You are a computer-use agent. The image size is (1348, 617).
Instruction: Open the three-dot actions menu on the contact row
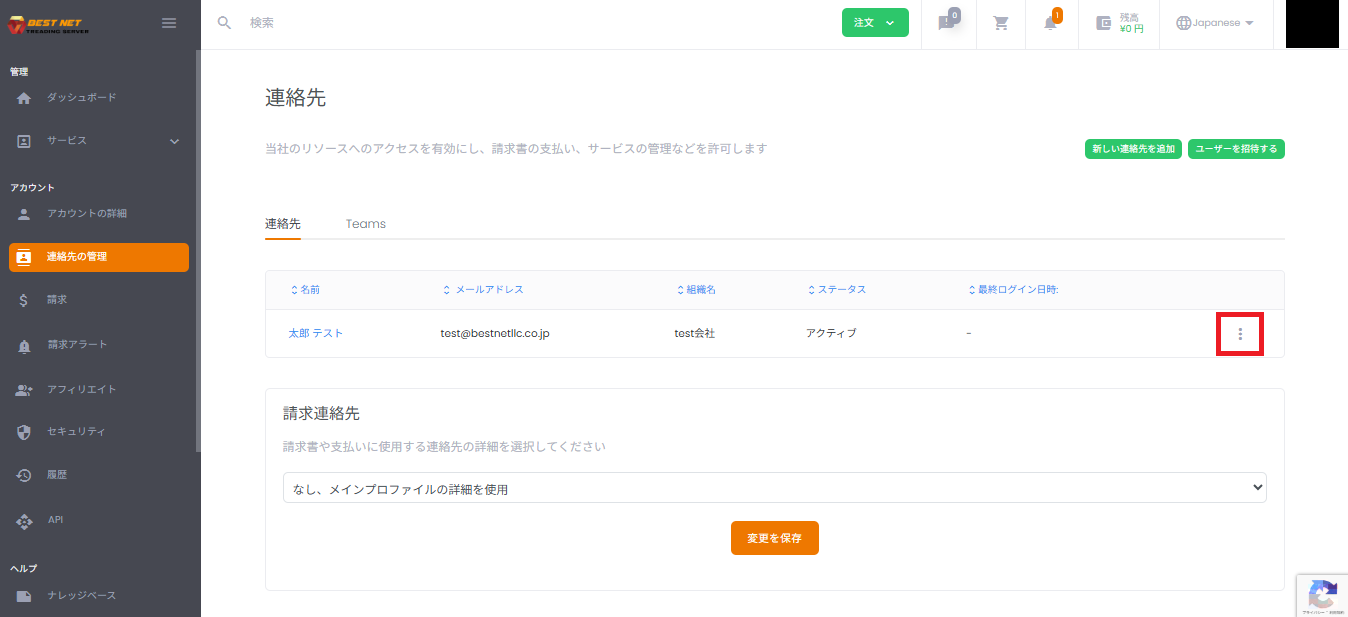click(x=1239, y=333)
